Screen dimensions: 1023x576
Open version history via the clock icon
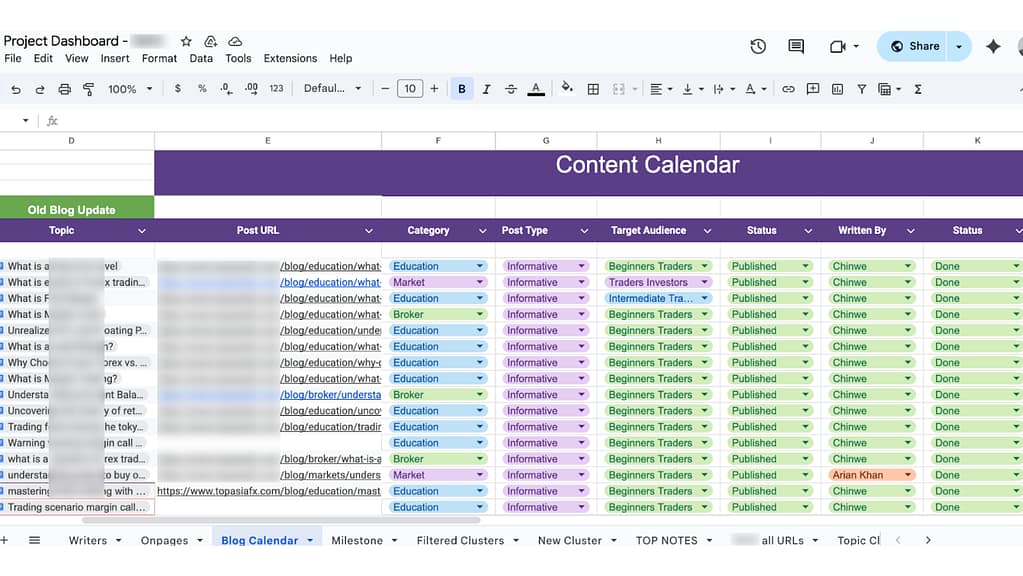[x=757, y=46]
